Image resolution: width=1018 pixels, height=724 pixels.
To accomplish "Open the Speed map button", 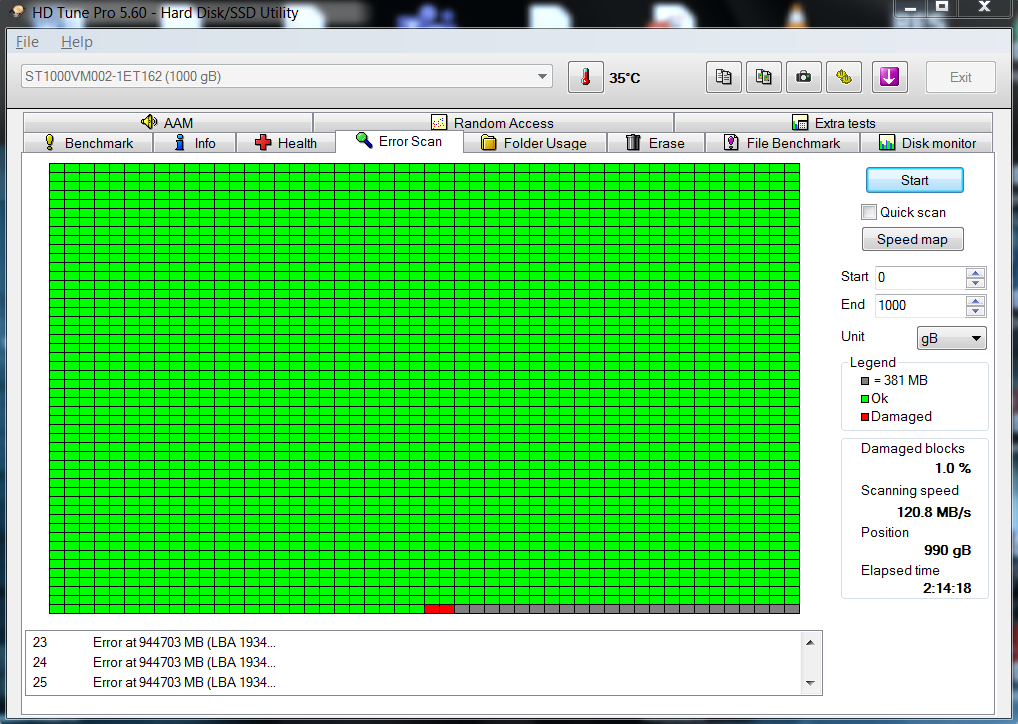I will click(x=912, y=240).
